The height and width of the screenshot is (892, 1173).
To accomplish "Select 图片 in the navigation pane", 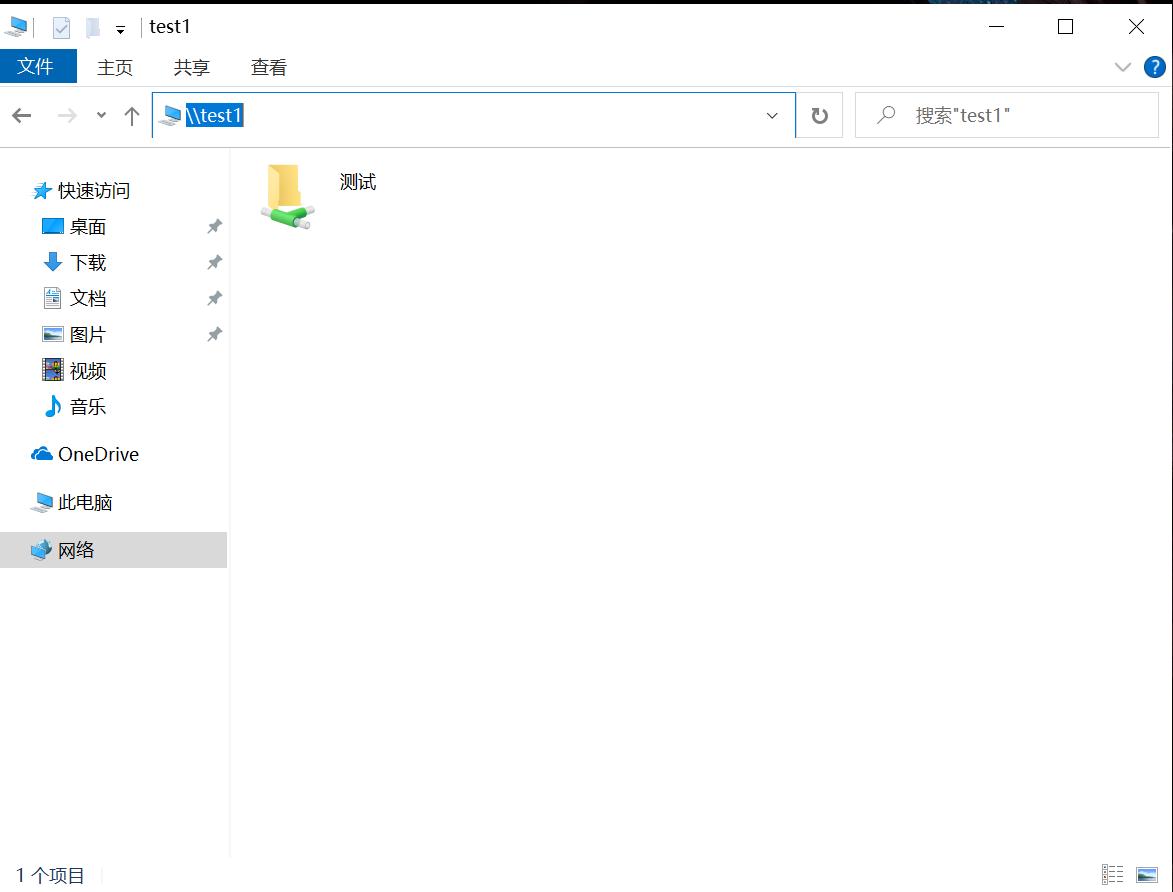I will pos(86,334).
